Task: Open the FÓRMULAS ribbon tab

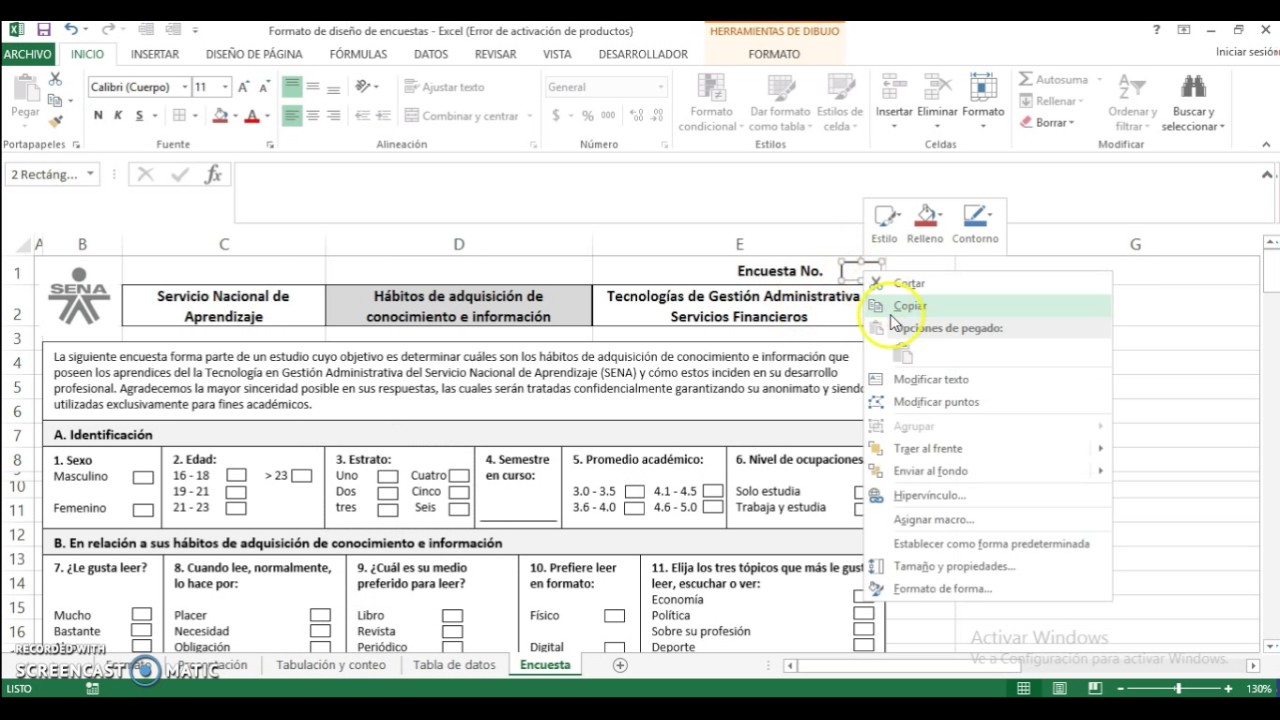Action: click(358, 54)
